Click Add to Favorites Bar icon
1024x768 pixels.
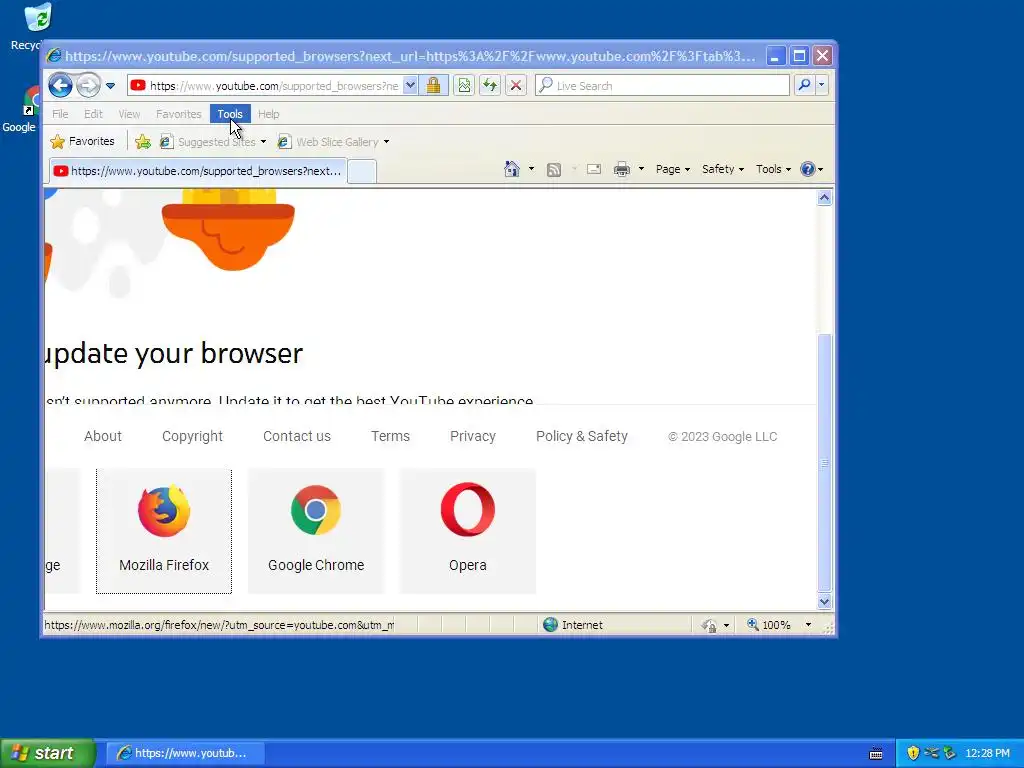click(143, 141)
